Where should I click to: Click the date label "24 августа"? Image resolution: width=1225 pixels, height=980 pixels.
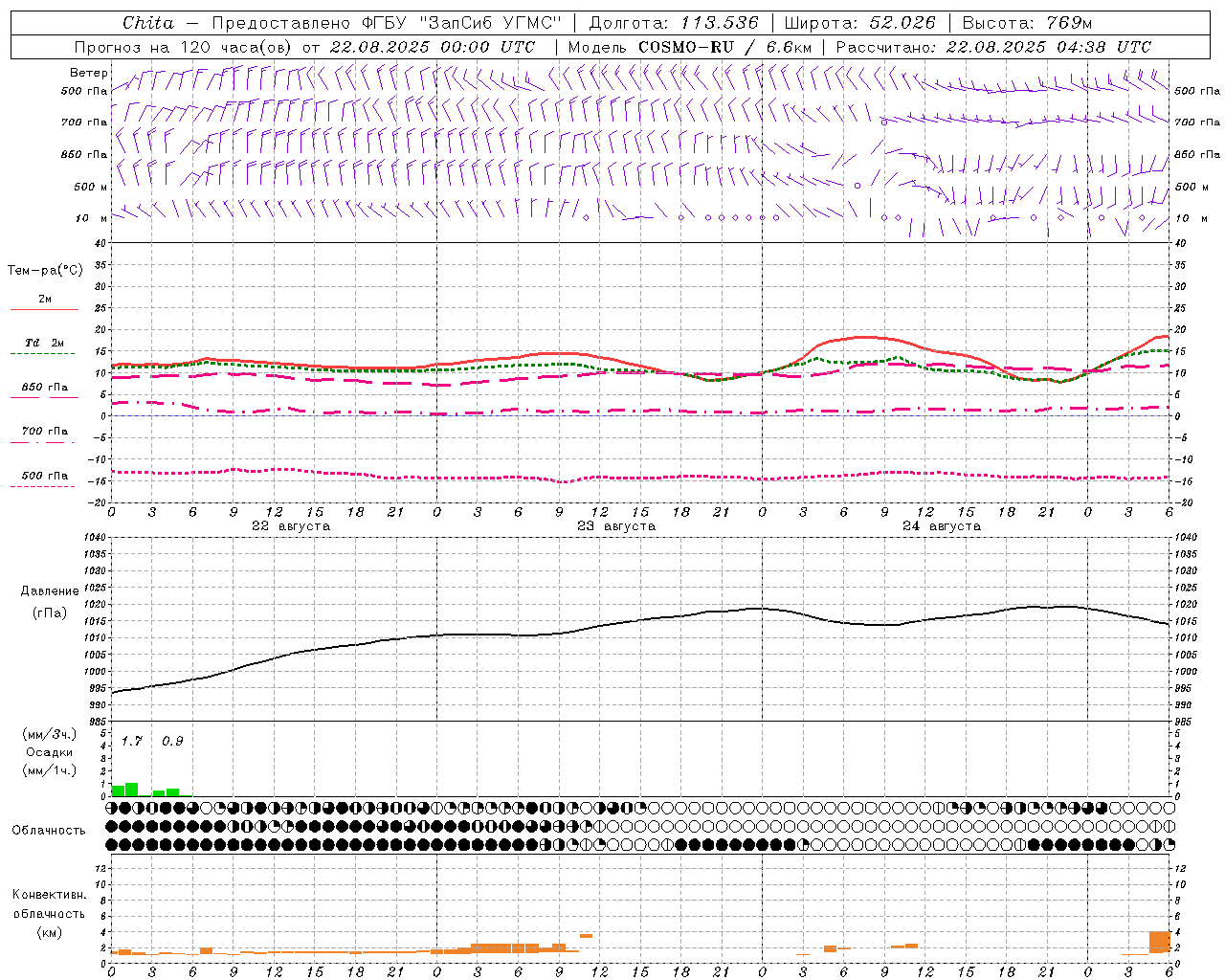942,526
